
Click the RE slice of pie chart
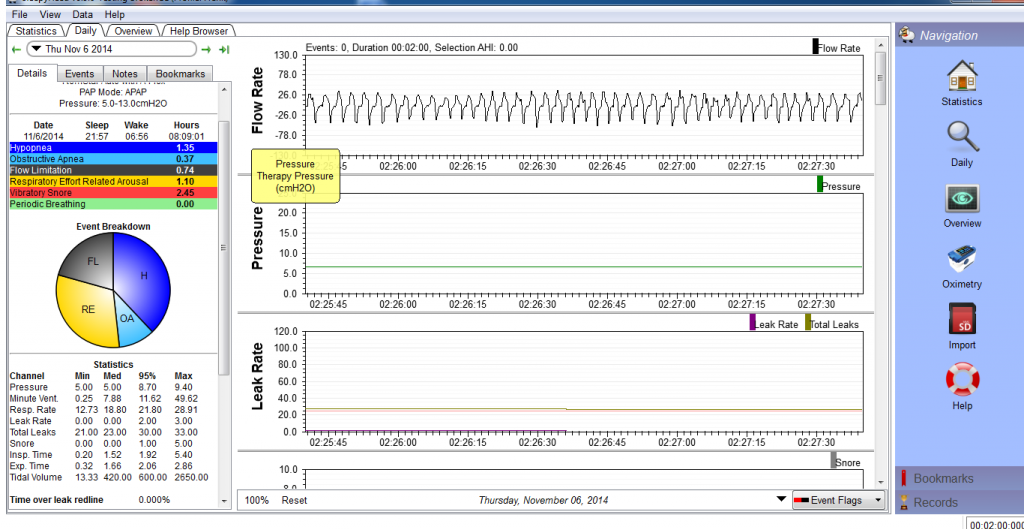[88, 310]
